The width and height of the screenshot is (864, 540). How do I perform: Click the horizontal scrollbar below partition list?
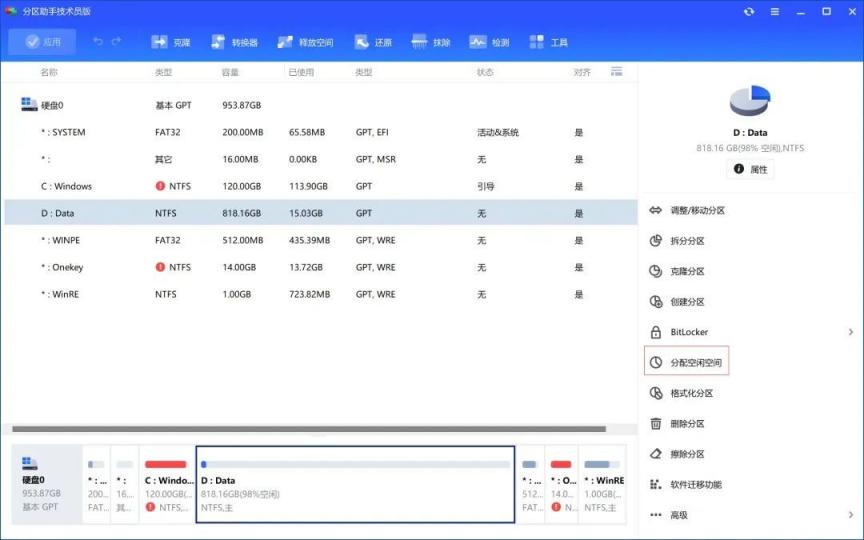pyautogui.click(x=310, y=429)
